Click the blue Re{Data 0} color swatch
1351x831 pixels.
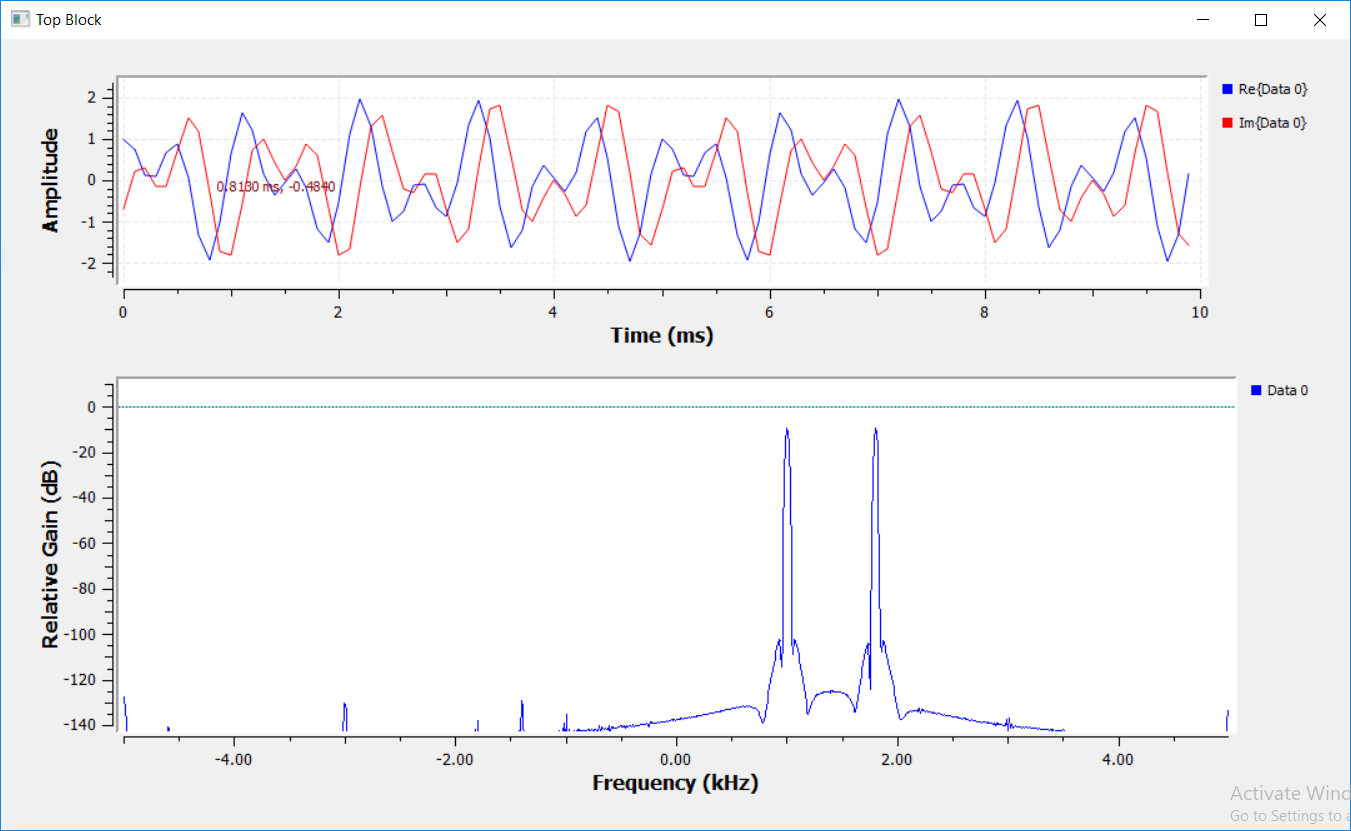pyautogui.click(x=1227, y=89)
